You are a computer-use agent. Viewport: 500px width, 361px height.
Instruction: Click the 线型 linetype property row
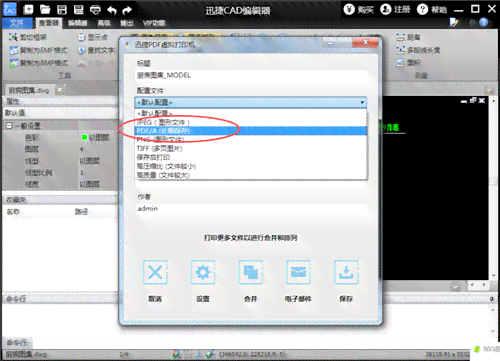click(x=60, y=161)
